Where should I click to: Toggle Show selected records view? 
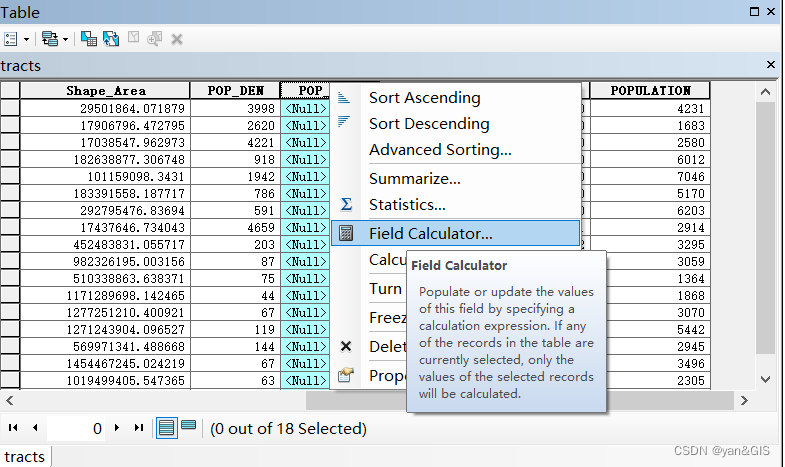188,428
